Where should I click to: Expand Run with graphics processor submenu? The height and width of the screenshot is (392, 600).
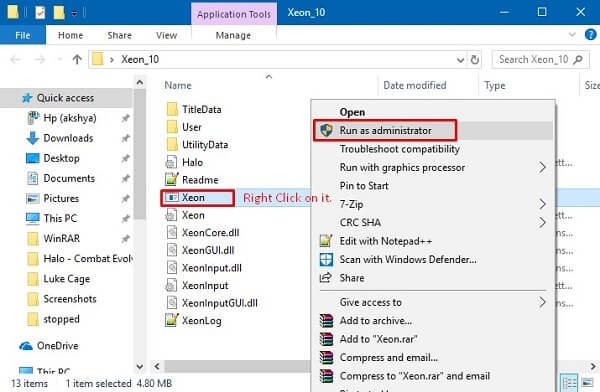point(542,167)
